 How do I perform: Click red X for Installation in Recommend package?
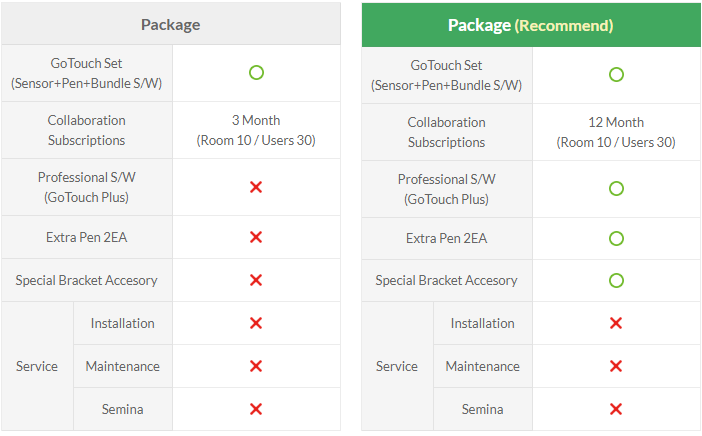point(616,323)
